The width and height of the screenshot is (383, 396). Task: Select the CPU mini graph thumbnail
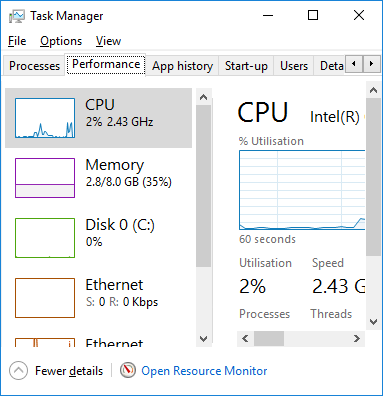(x=45, y=118)
